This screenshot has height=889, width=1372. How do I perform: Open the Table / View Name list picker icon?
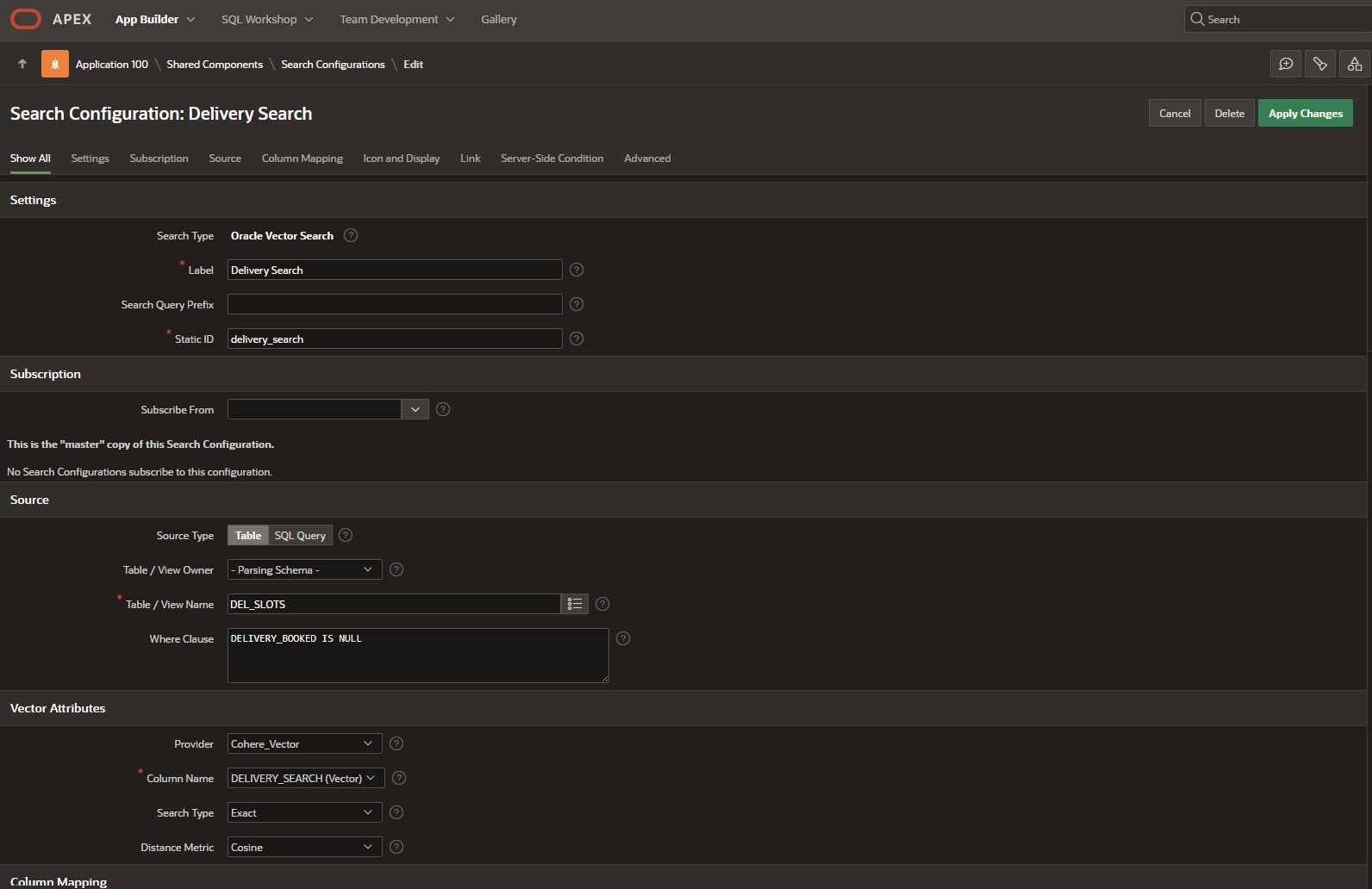tap(575, 604)
